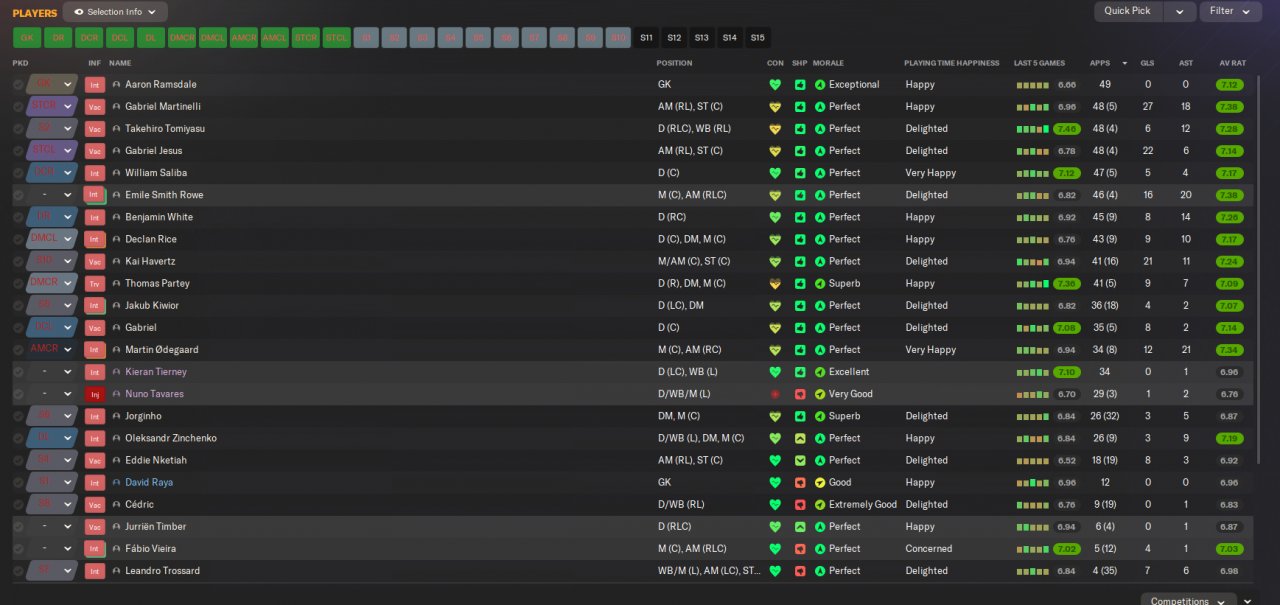Click David Raya's yellow Good morale icon

pyautogui.click(x=821, y=482)
